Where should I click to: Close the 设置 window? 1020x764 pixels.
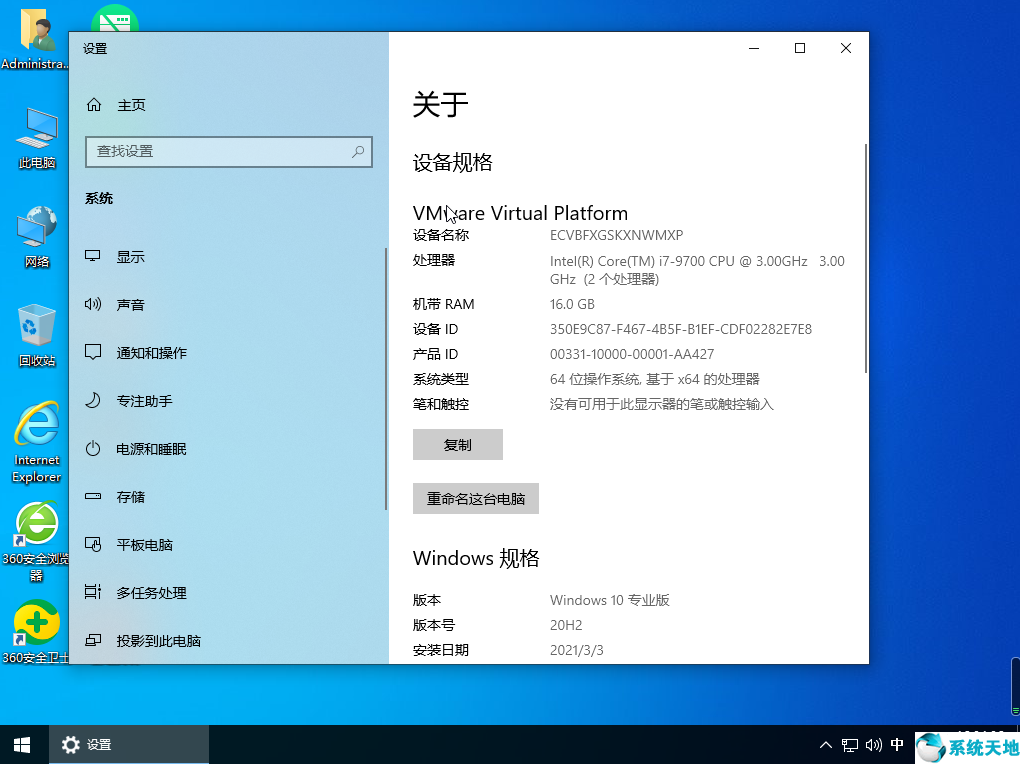846,48
